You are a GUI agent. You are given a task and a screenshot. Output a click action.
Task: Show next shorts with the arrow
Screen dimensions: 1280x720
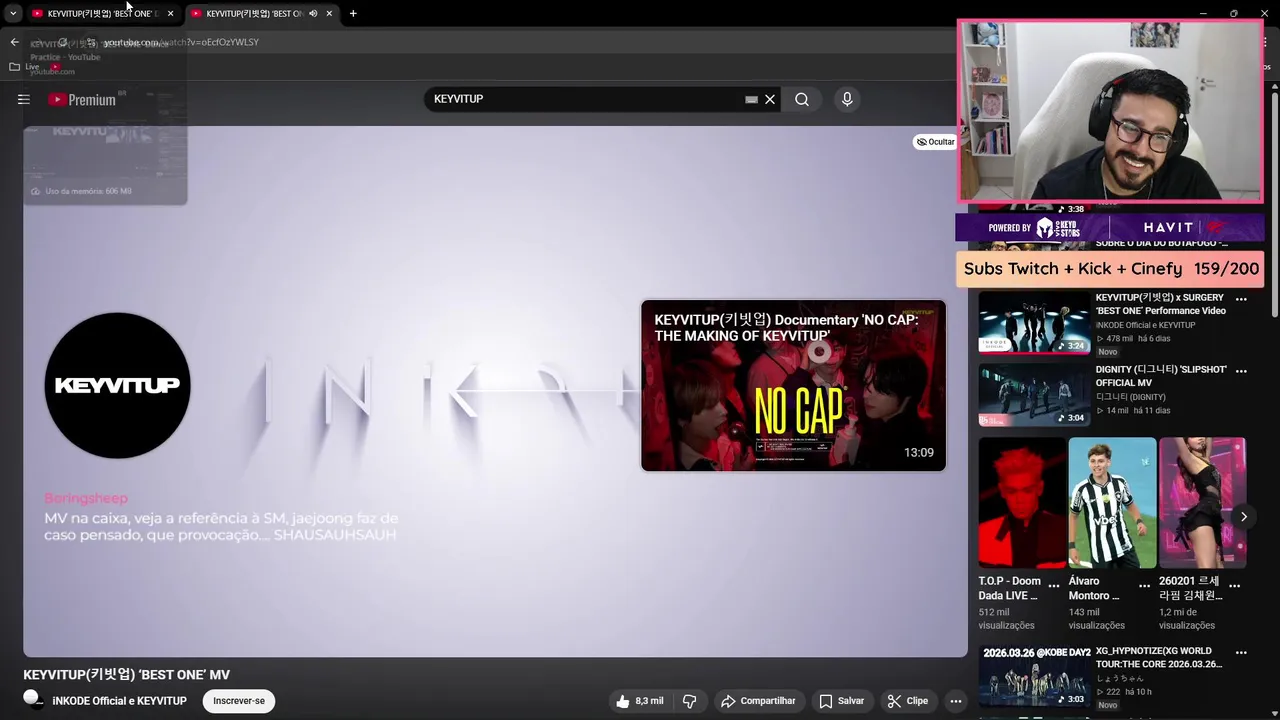1244,517
